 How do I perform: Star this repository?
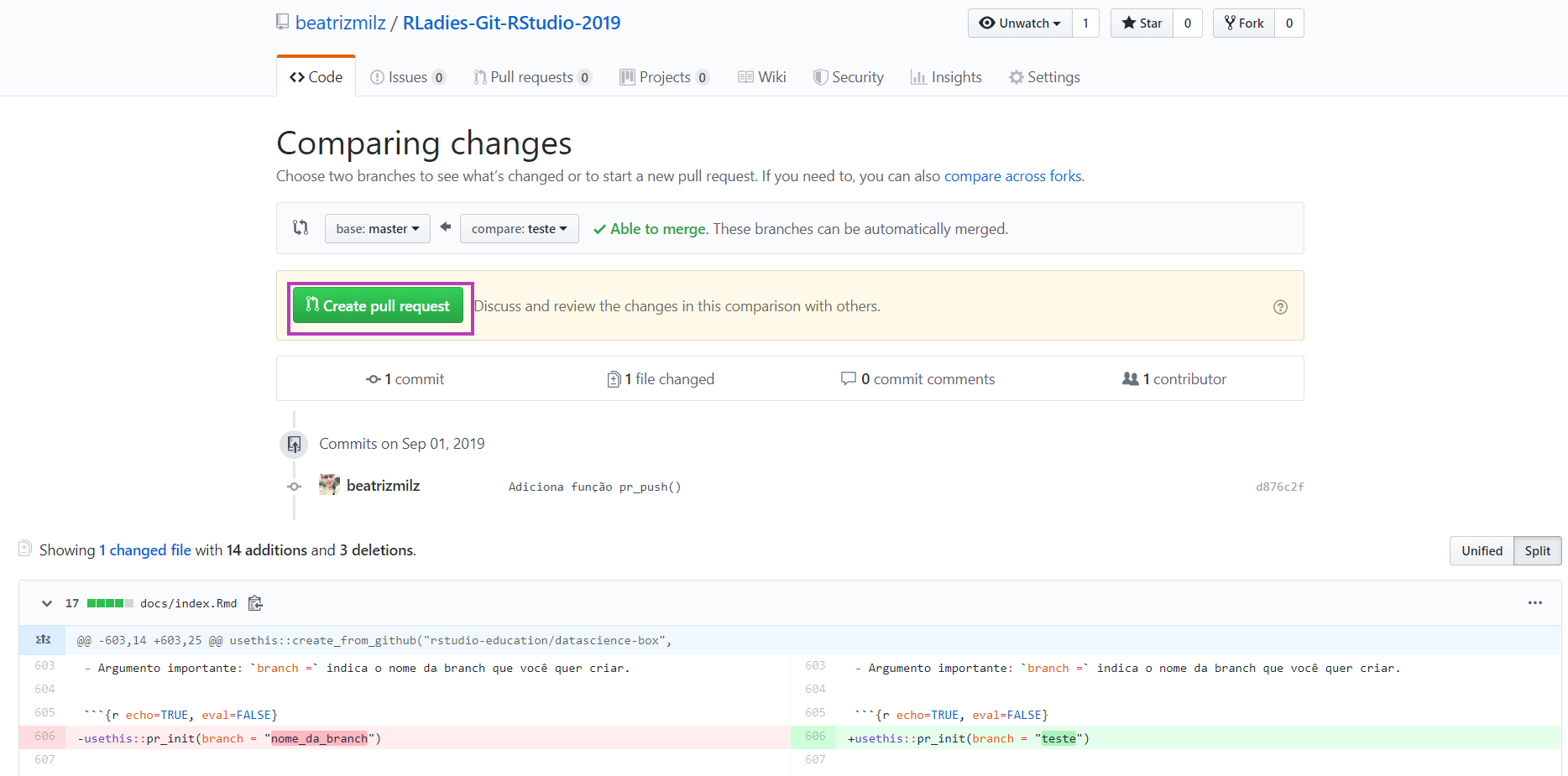[1142, 23]
